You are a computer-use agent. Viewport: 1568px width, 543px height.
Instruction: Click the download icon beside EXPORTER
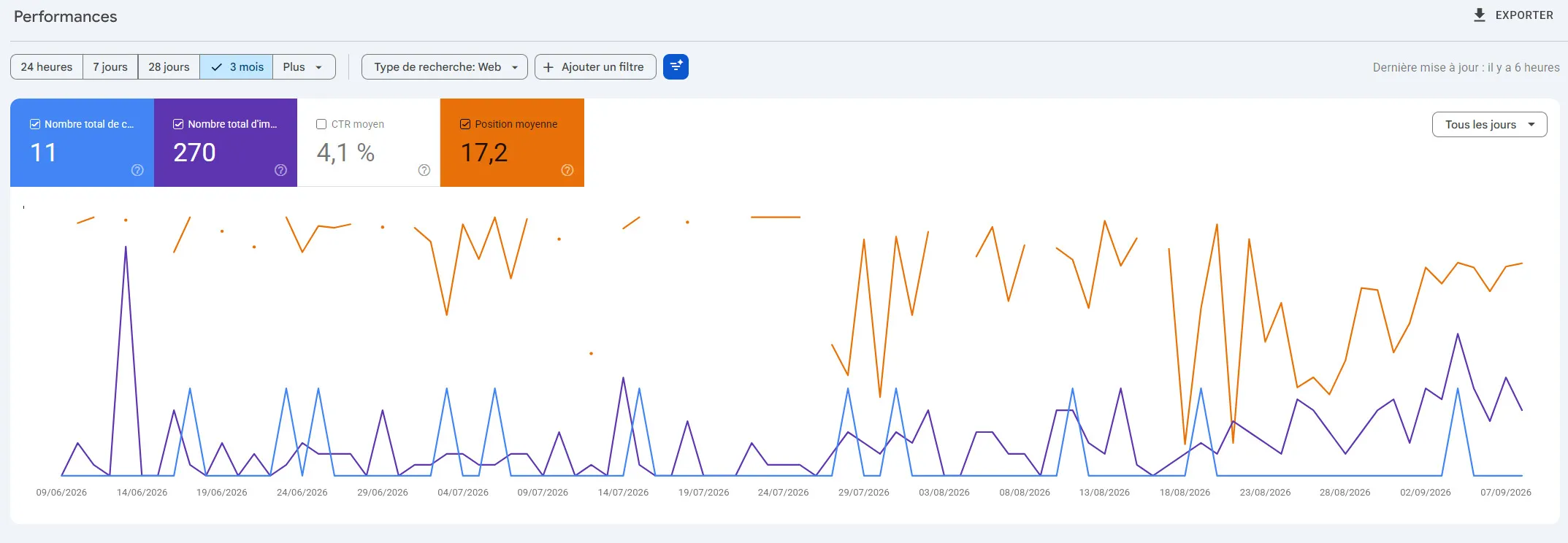point(1480,15)
